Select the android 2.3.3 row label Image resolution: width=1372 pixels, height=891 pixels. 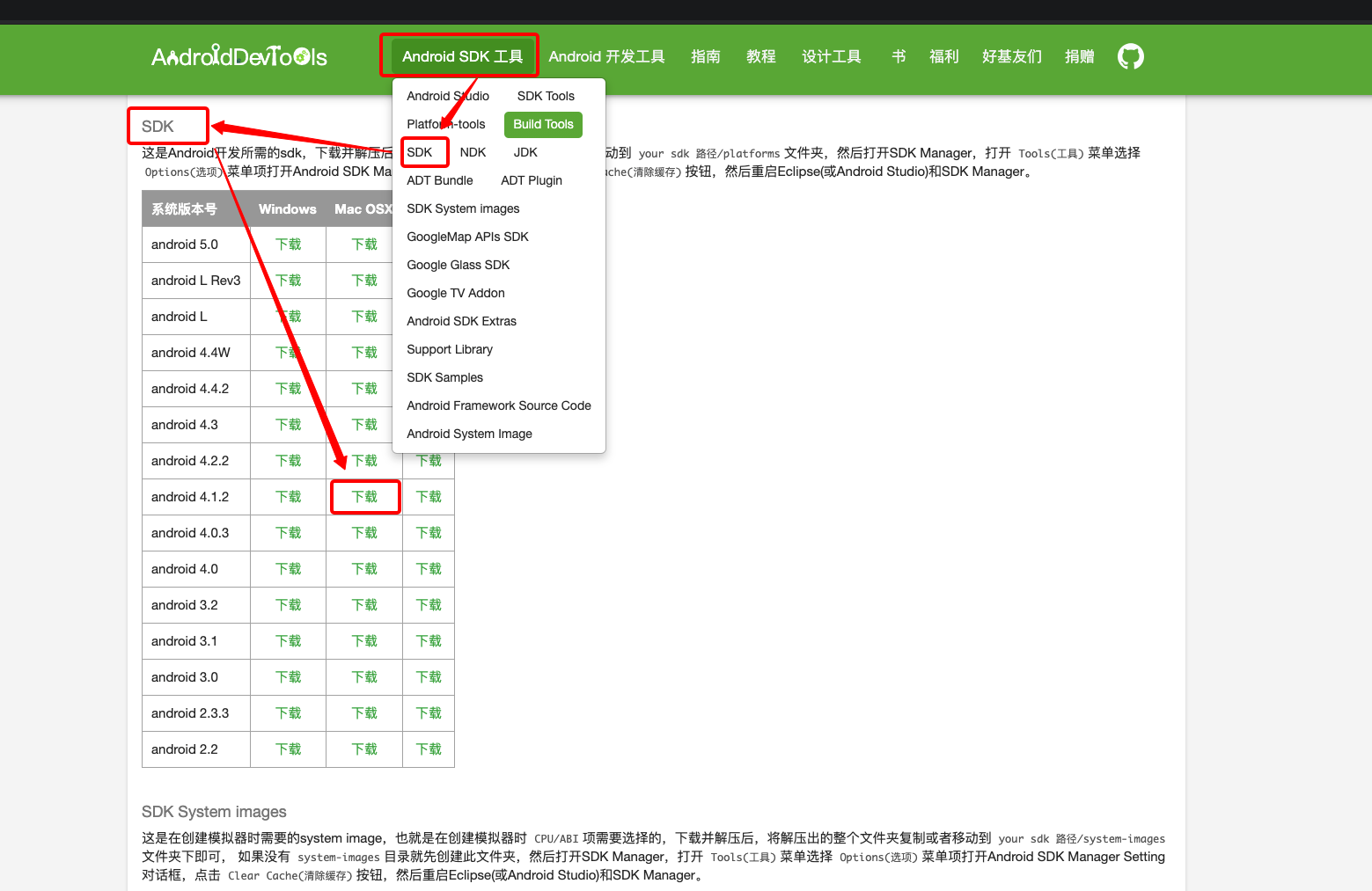pyautogui.click(x=190, y=713)
